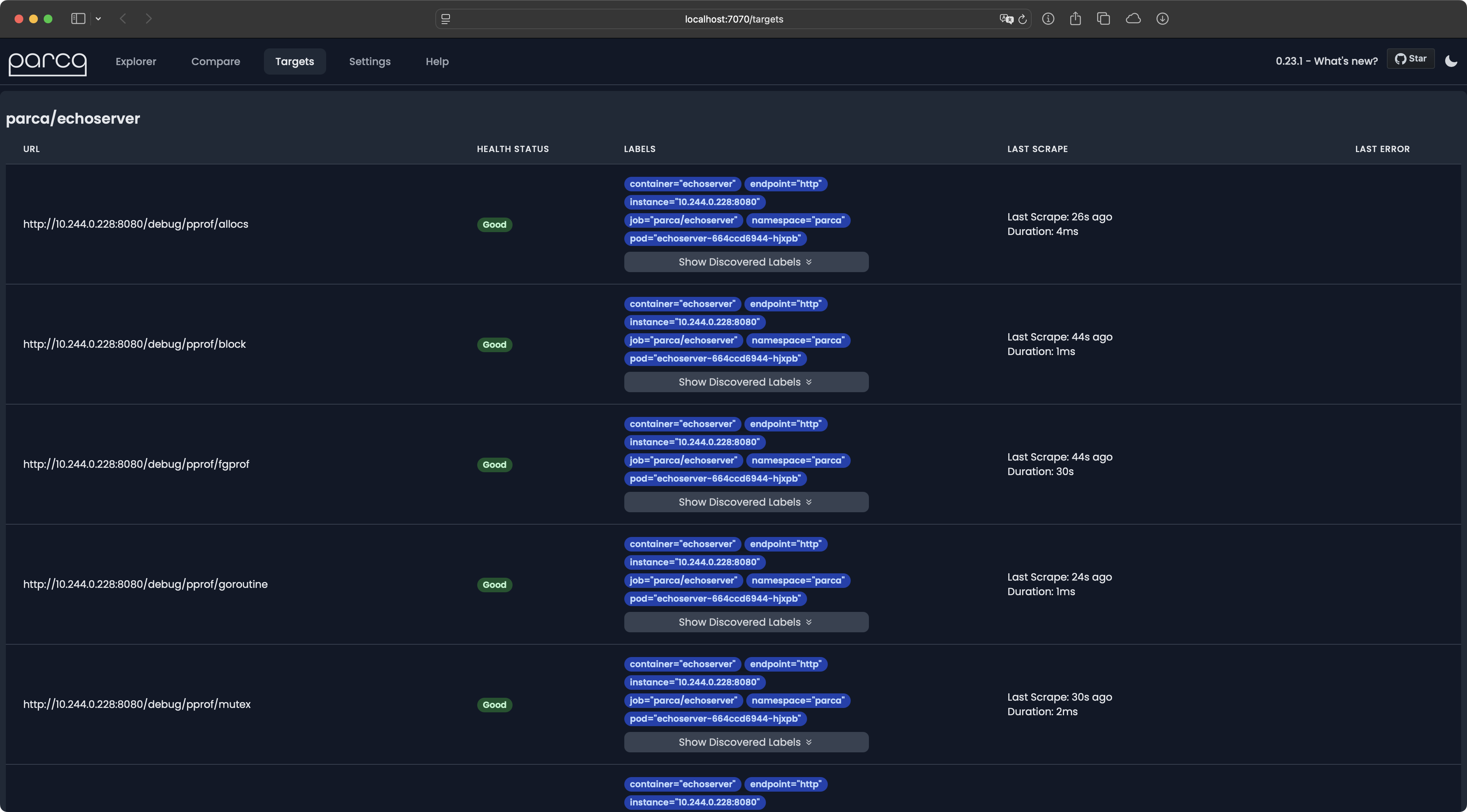Toggle the browser sidebar icon
Screen dimensions: 1467x812
click(78, 19)
